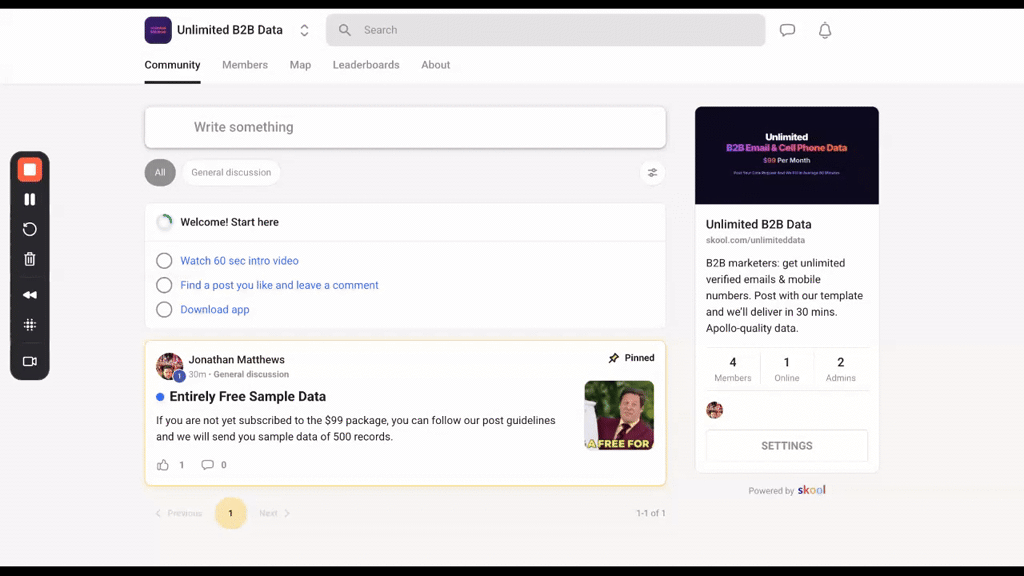Stop the screen recording with the red button
This screenshot has height=576, width=1024.
click(x=29, y=170)
